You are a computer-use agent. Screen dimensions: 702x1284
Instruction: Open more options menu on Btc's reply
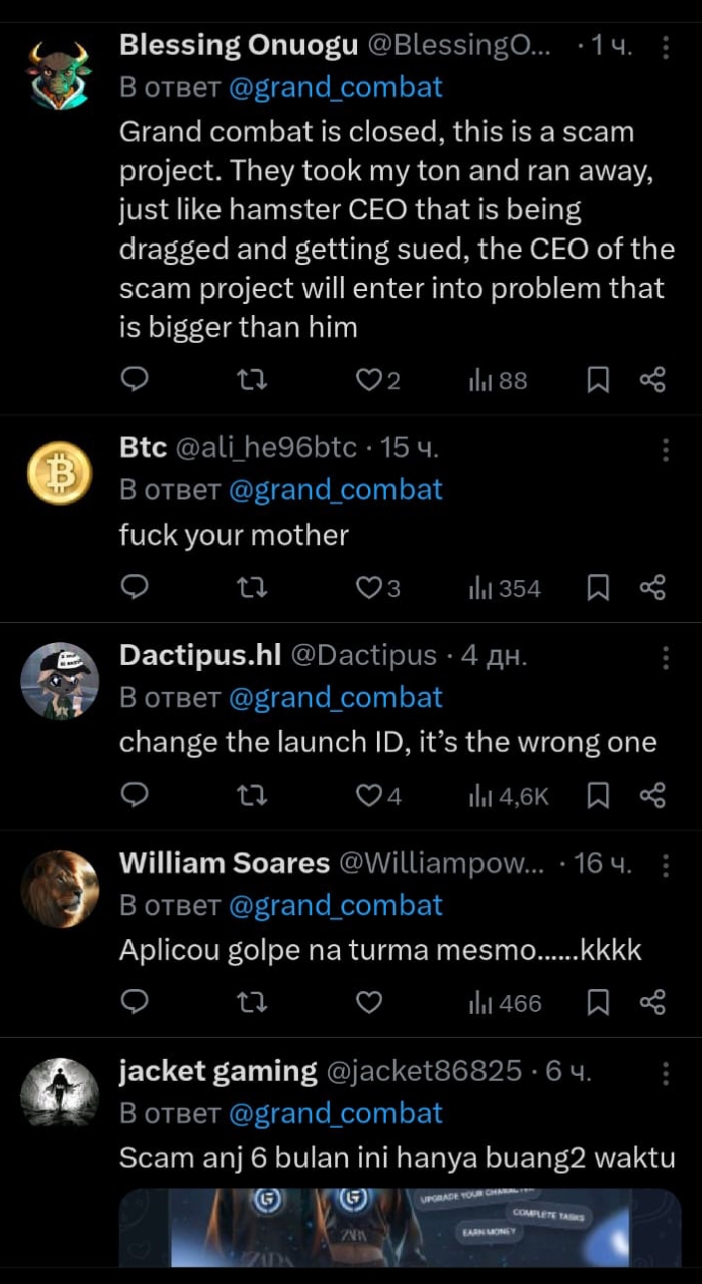click(667, 450)
